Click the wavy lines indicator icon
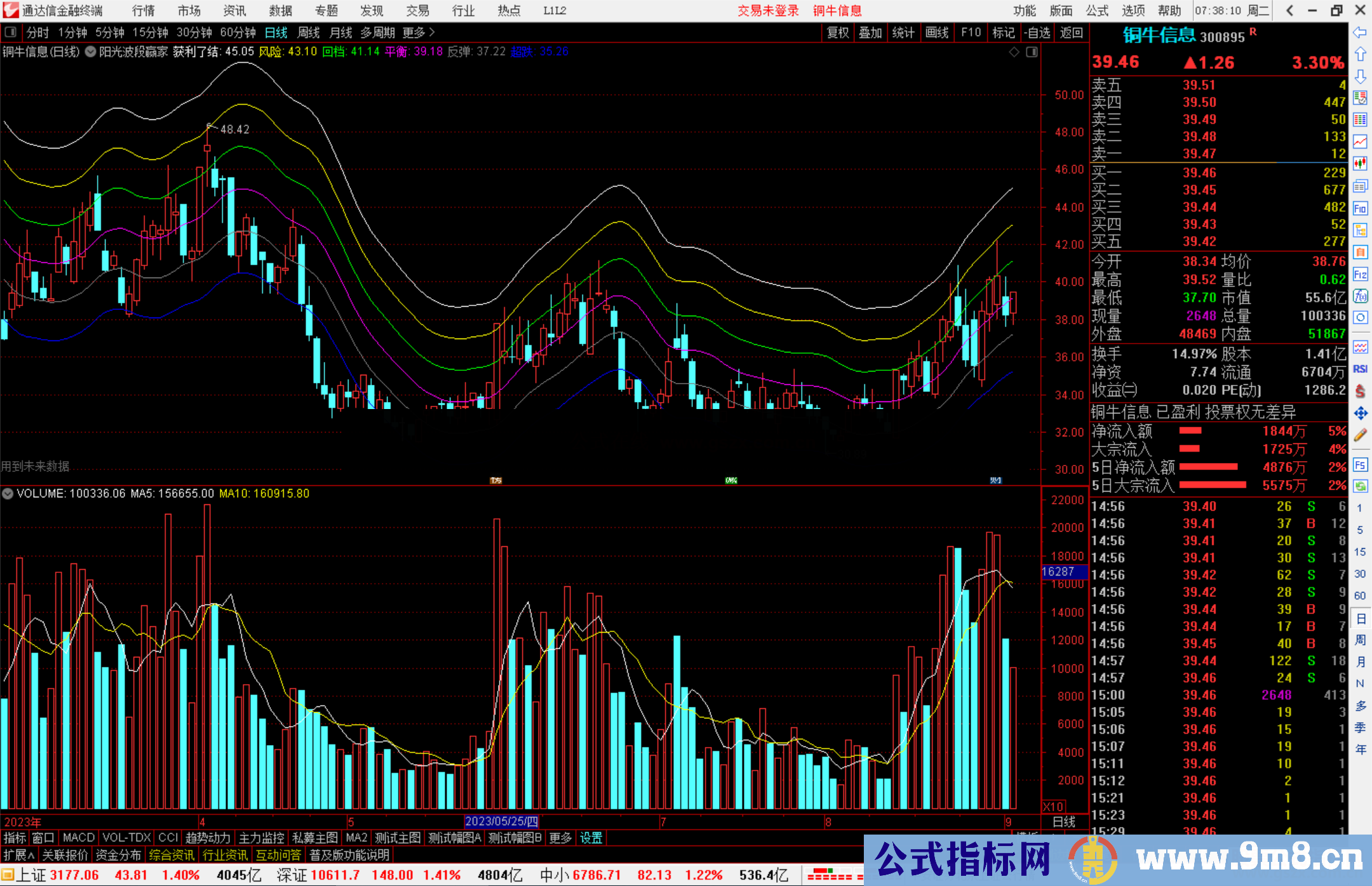1372x886 pixels. [1360, 347]
